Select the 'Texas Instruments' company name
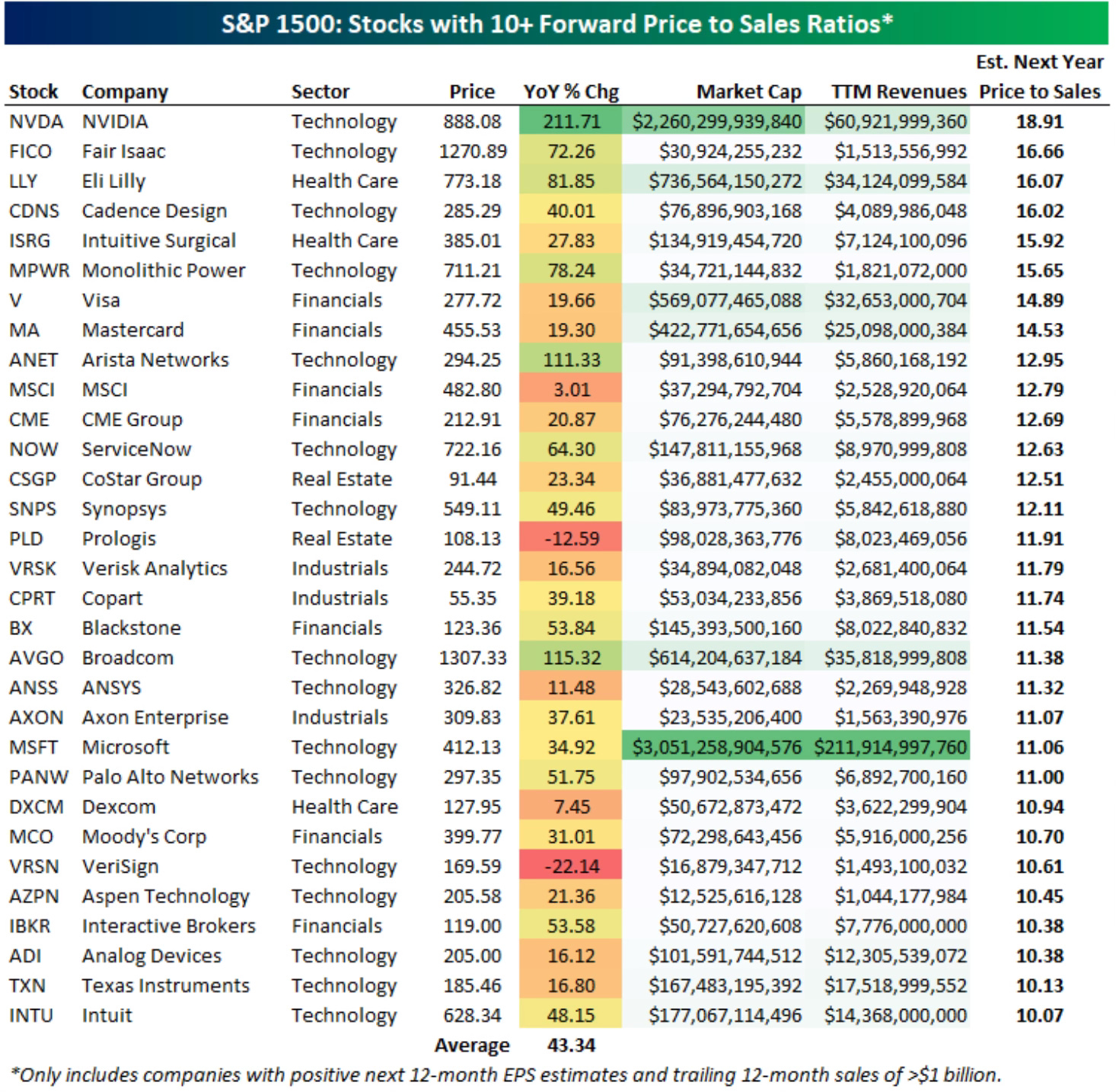1116x1092 pixels. pos(166,985)
